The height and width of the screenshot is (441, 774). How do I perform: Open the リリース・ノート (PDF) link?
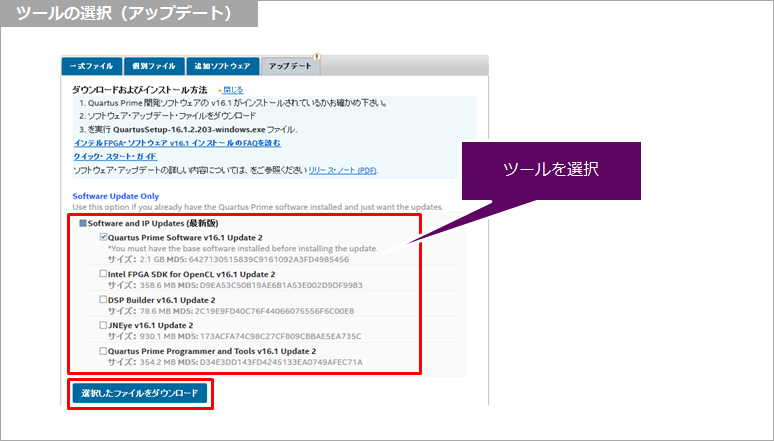pyautogui.click(x=343, y=170)
